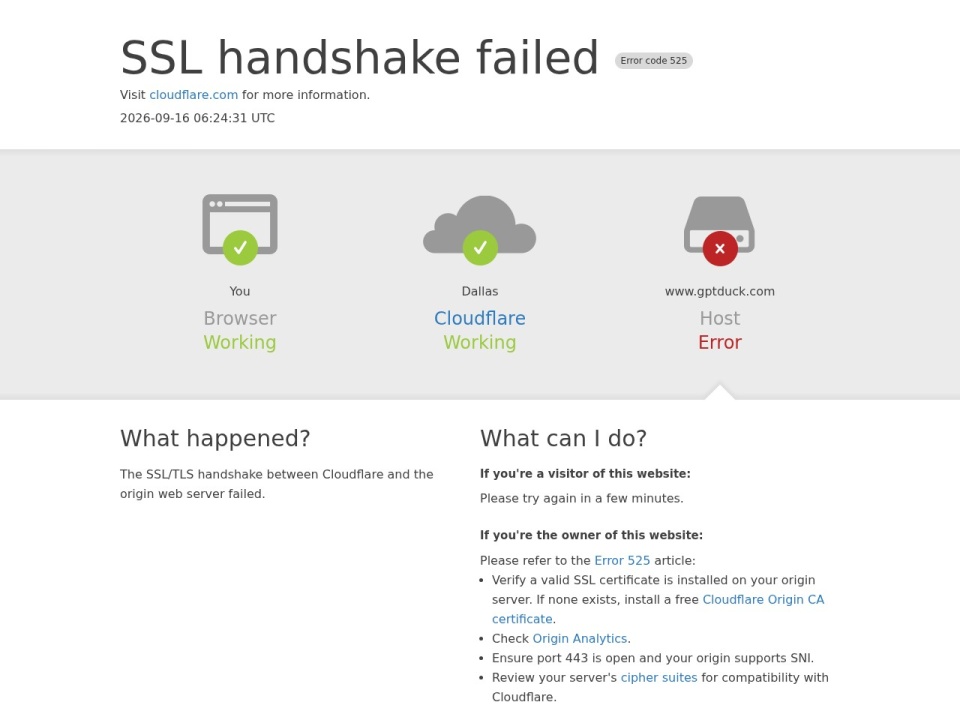Open the cipher suites link
This screenshot has width=960, height=720.
pos(659,678)
